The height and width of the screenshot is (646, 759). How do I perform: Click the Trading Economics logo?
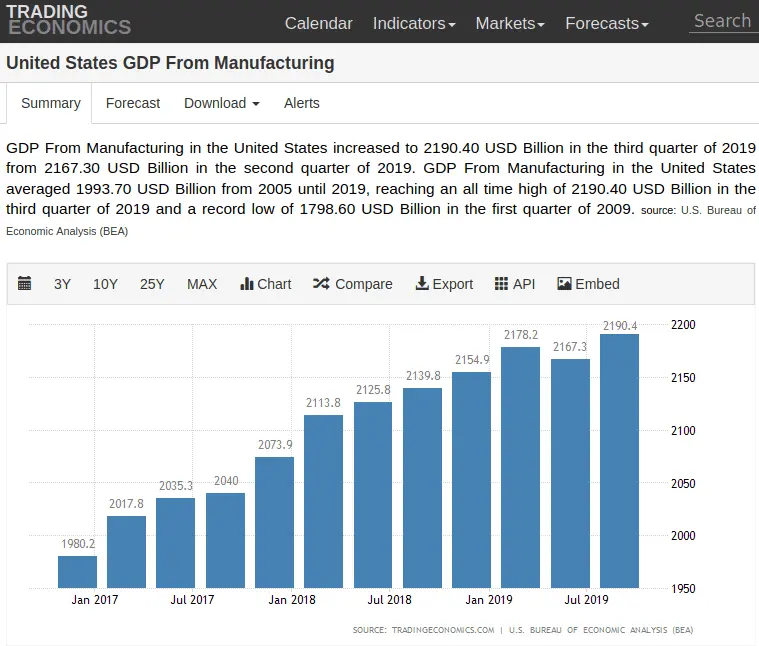tap(68, 20)
